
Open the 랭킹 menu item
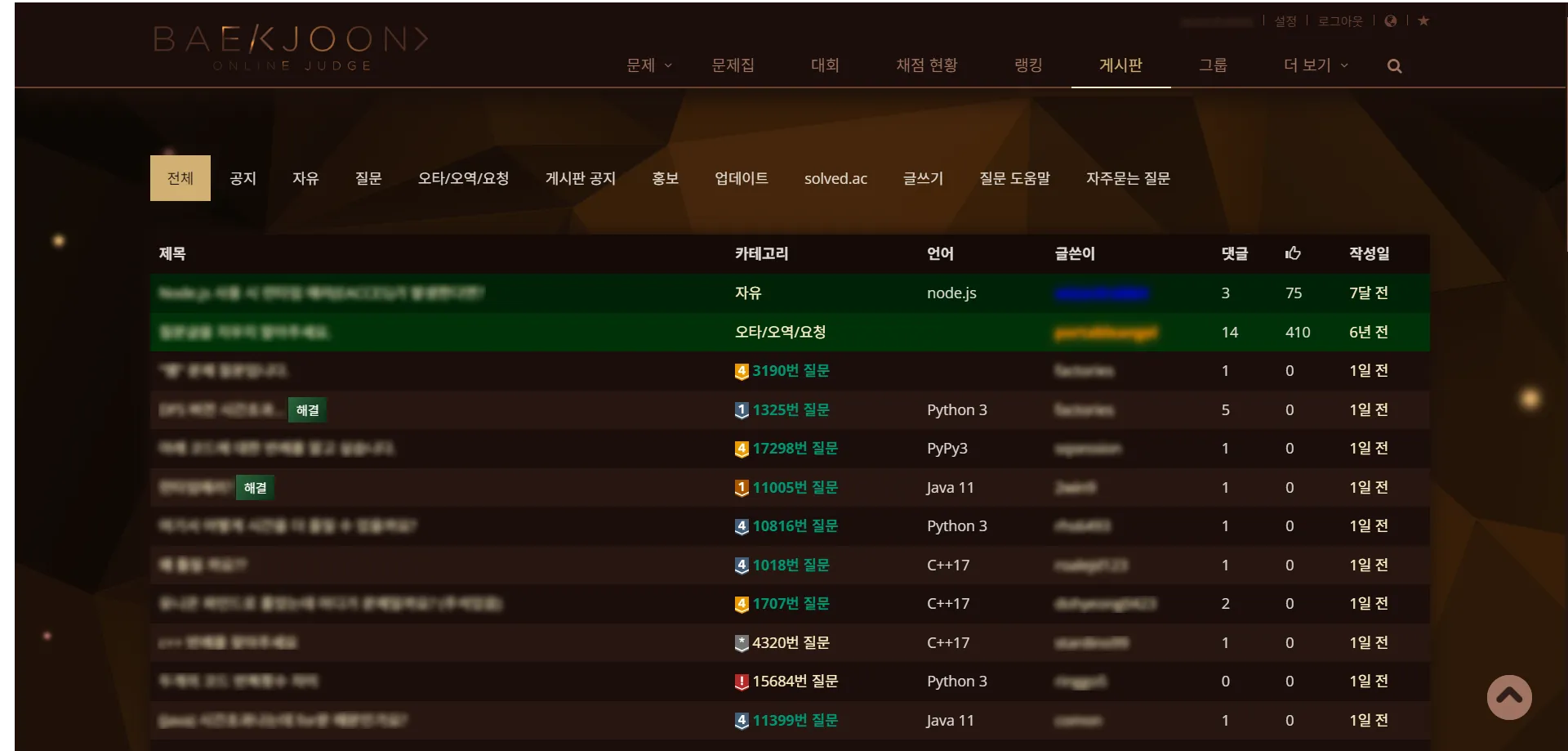click(x=1027, y=65)
